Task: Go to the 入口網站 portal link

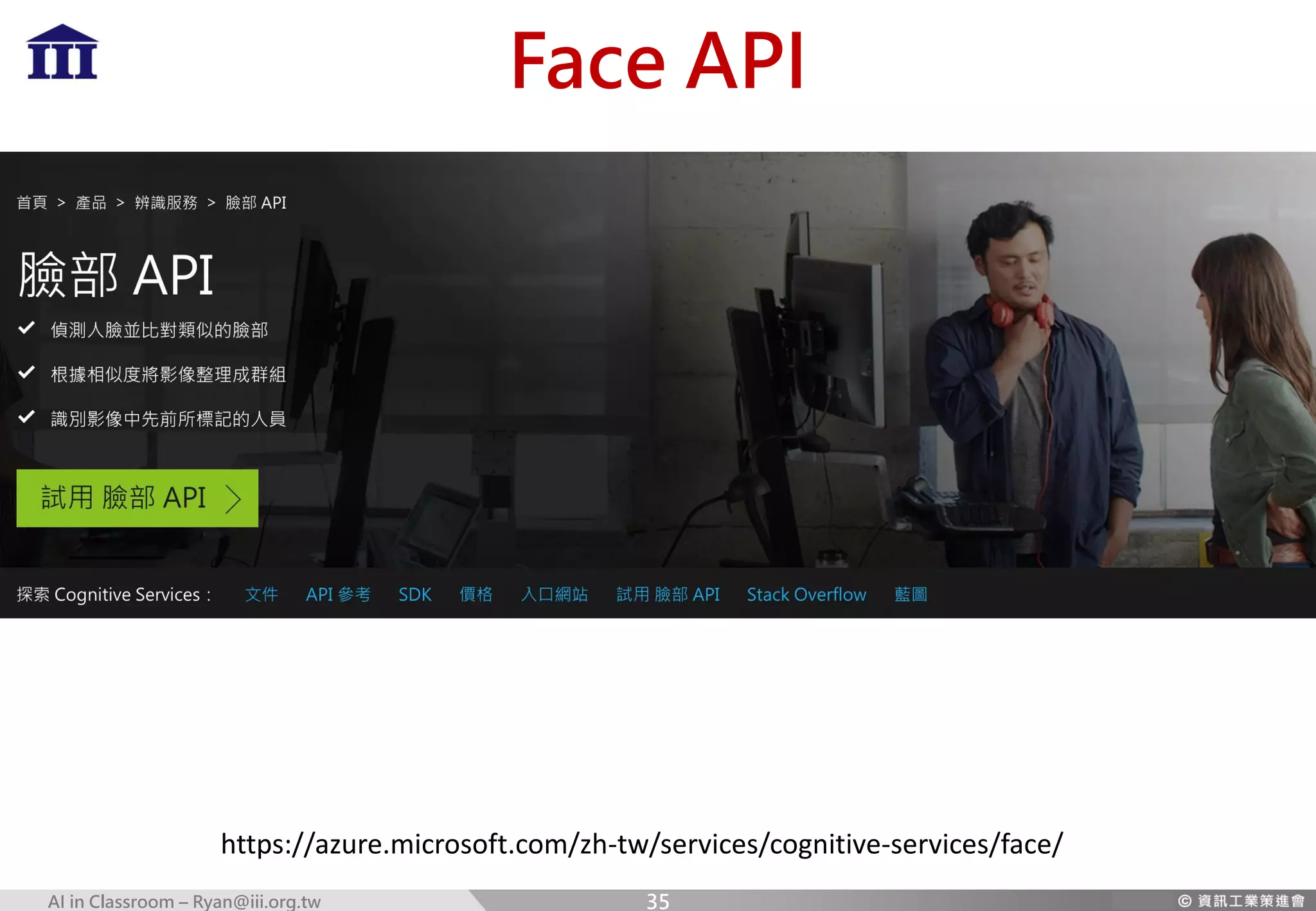Action: click(555, 594)
